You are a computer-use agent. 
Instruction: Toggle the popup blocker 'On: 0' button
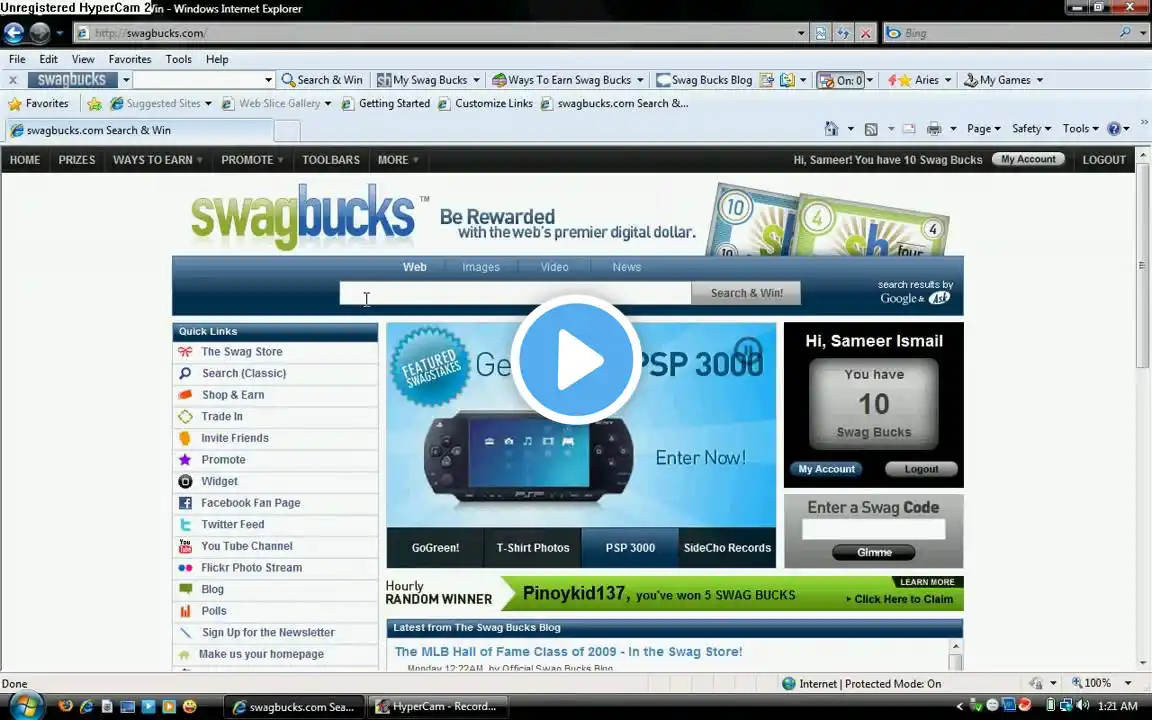click(841, 80)
